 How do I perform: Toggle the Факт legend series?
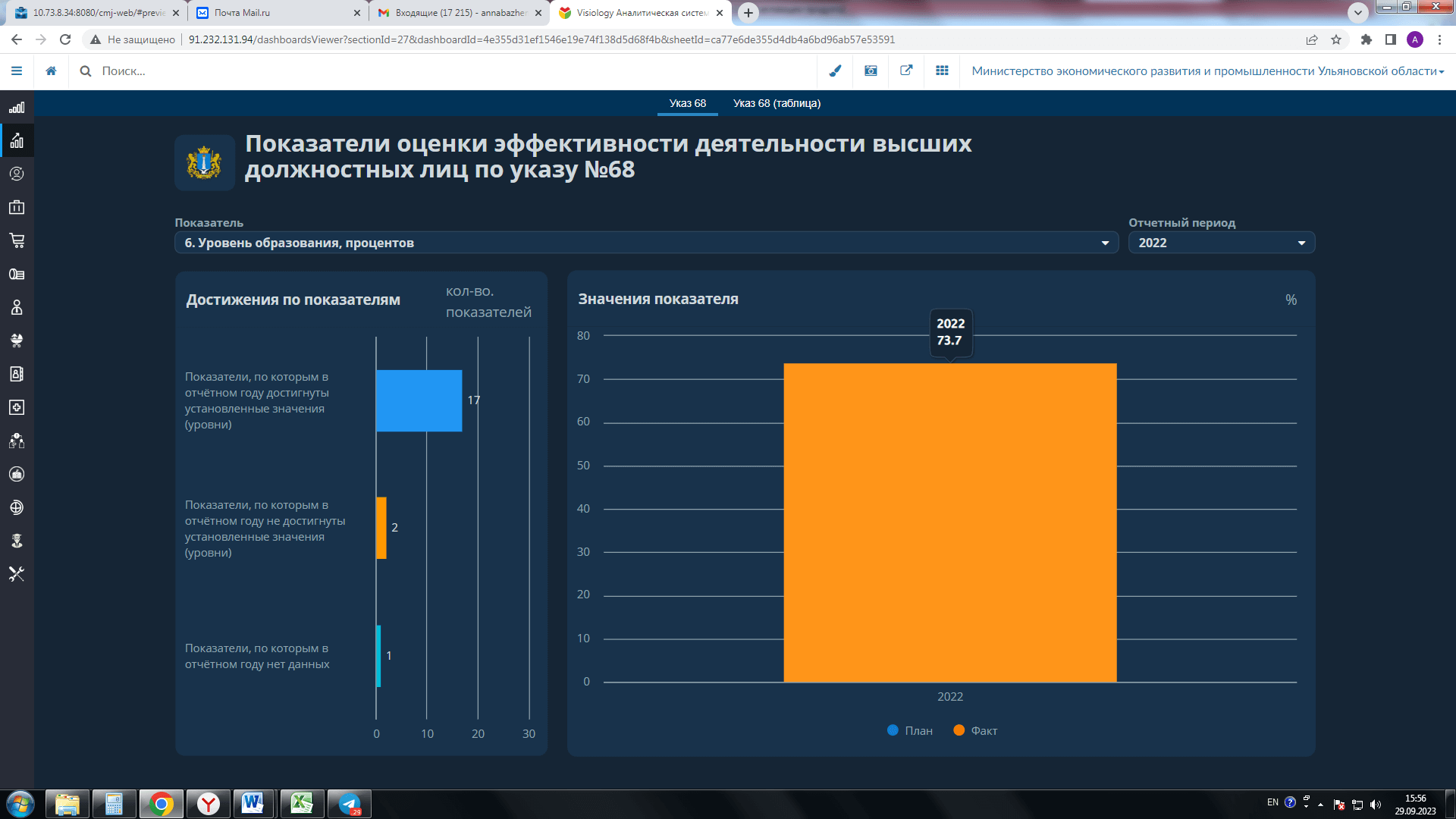coord(975,730)
